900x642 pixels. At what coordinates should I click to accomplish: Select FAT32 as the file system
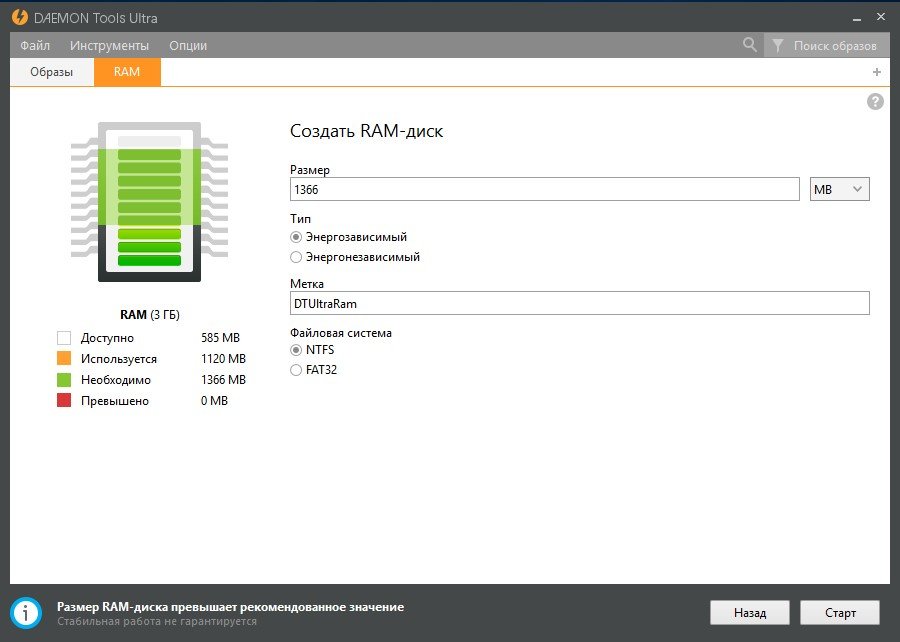click(296, 370)
